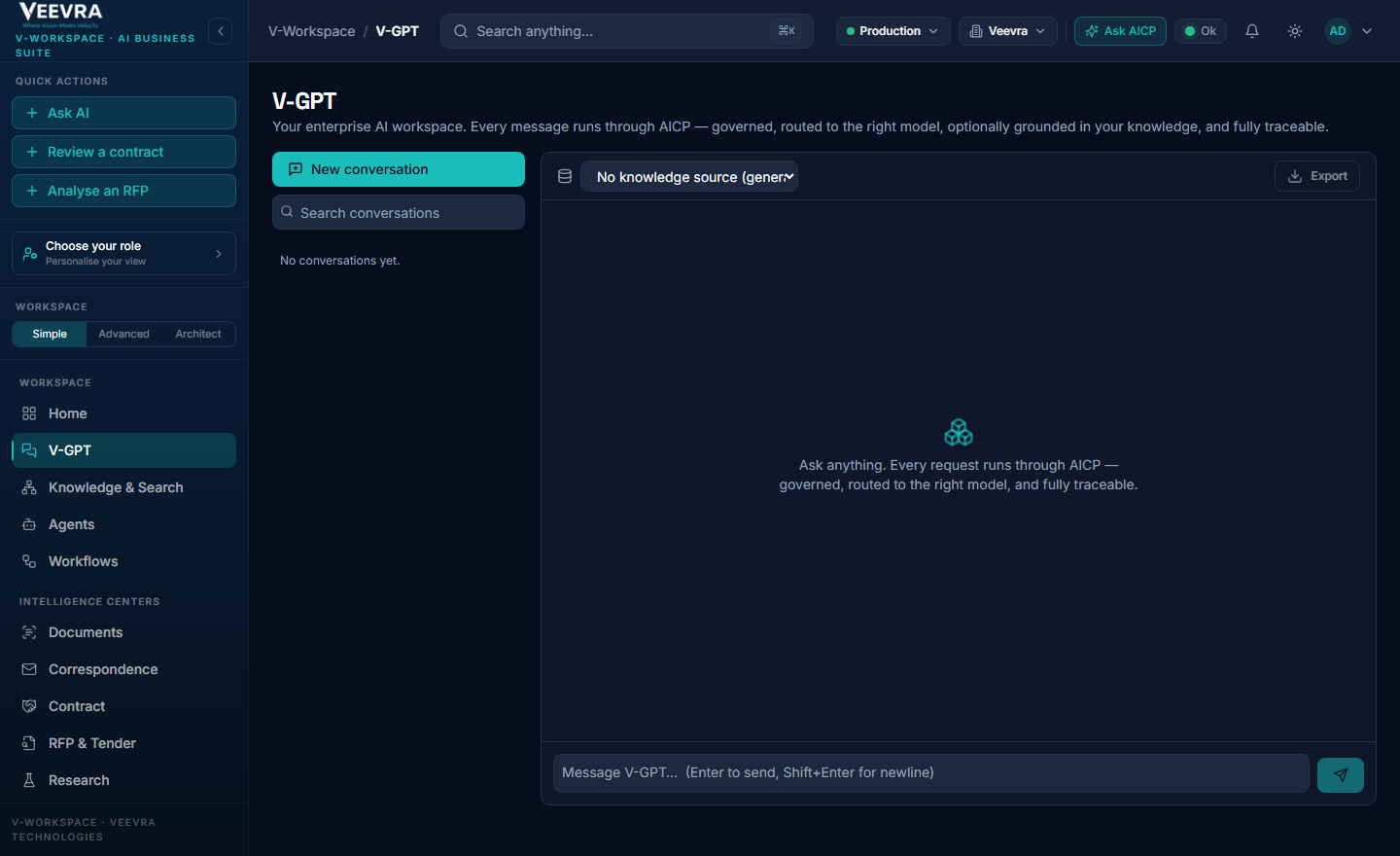Click the cubes icon in empty chat

(959, 432)
